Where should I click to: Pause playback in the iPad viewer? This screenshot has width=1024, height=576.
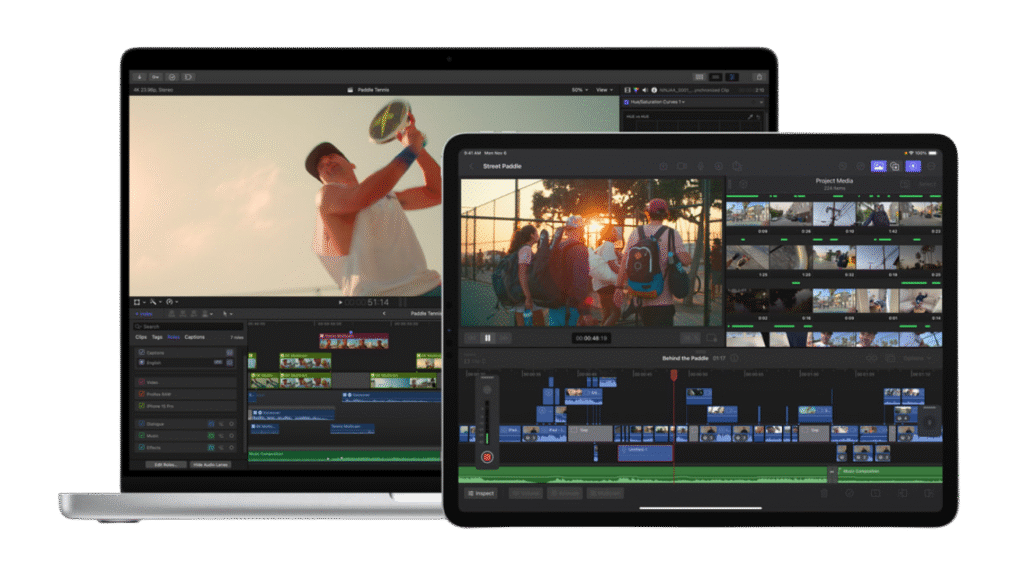point(489,338)
